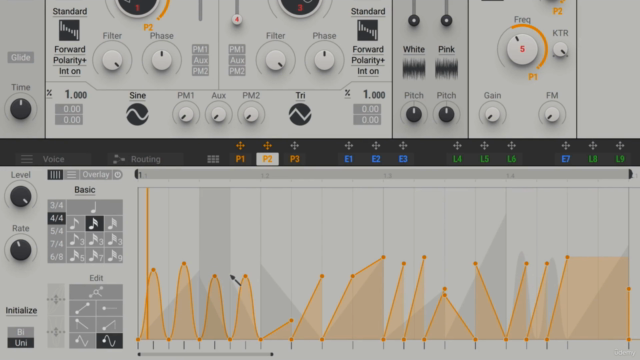The width and height of the screenshot is (640, 360).
Task: Switch to horizontal lines grid view
Action: tap(71, 175)
